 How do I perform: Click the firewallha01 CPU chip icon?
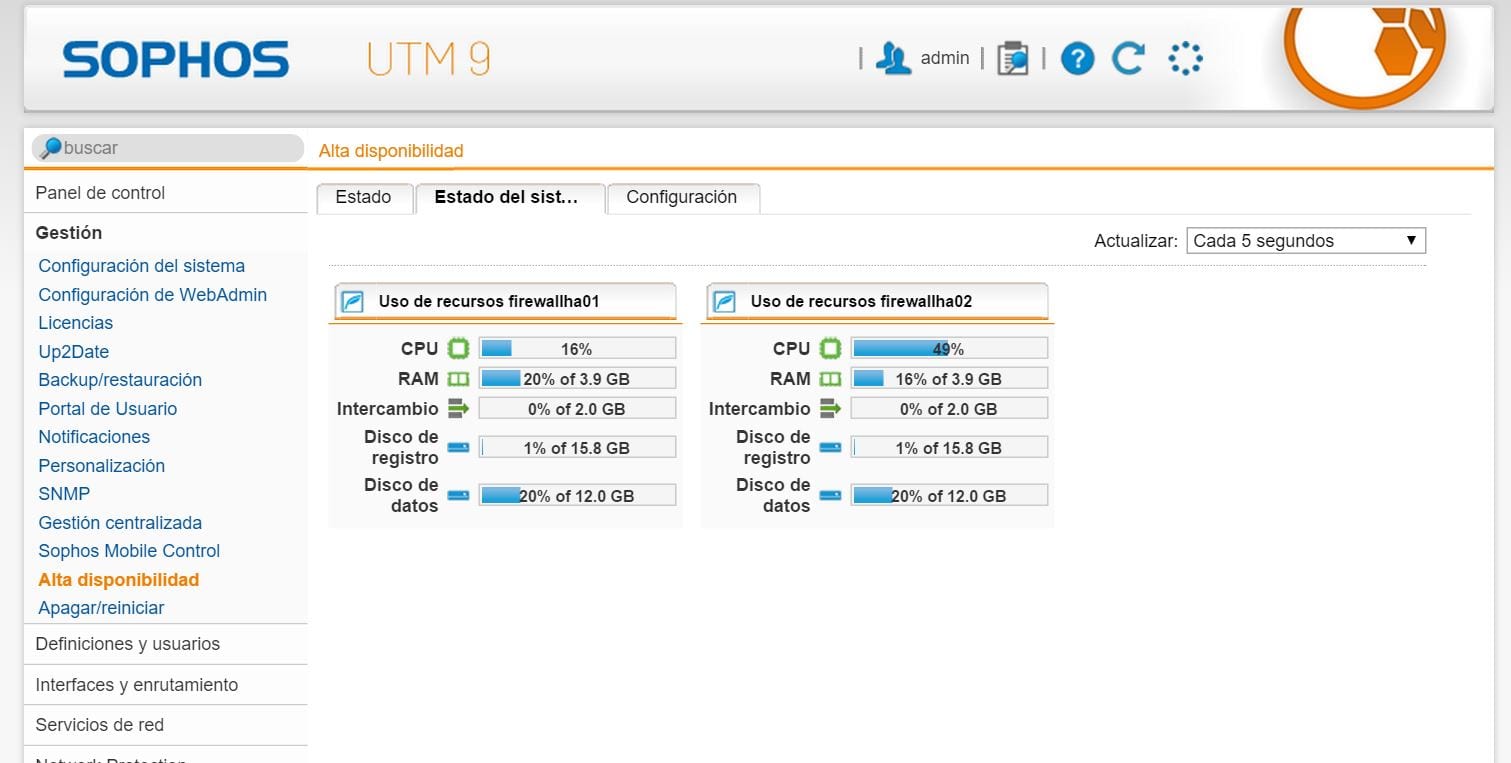tap(458, 349)
